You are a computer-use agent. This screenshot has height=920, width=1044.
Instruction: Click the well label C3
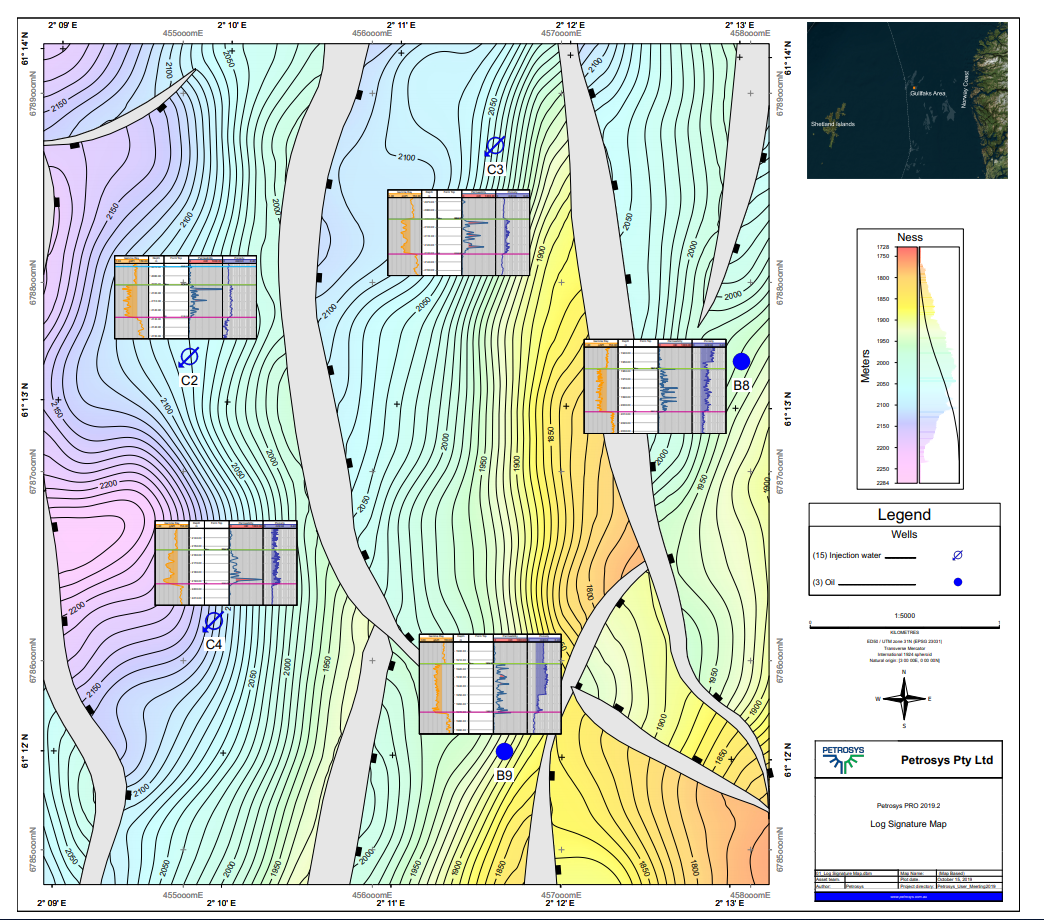tap(495, 170)
